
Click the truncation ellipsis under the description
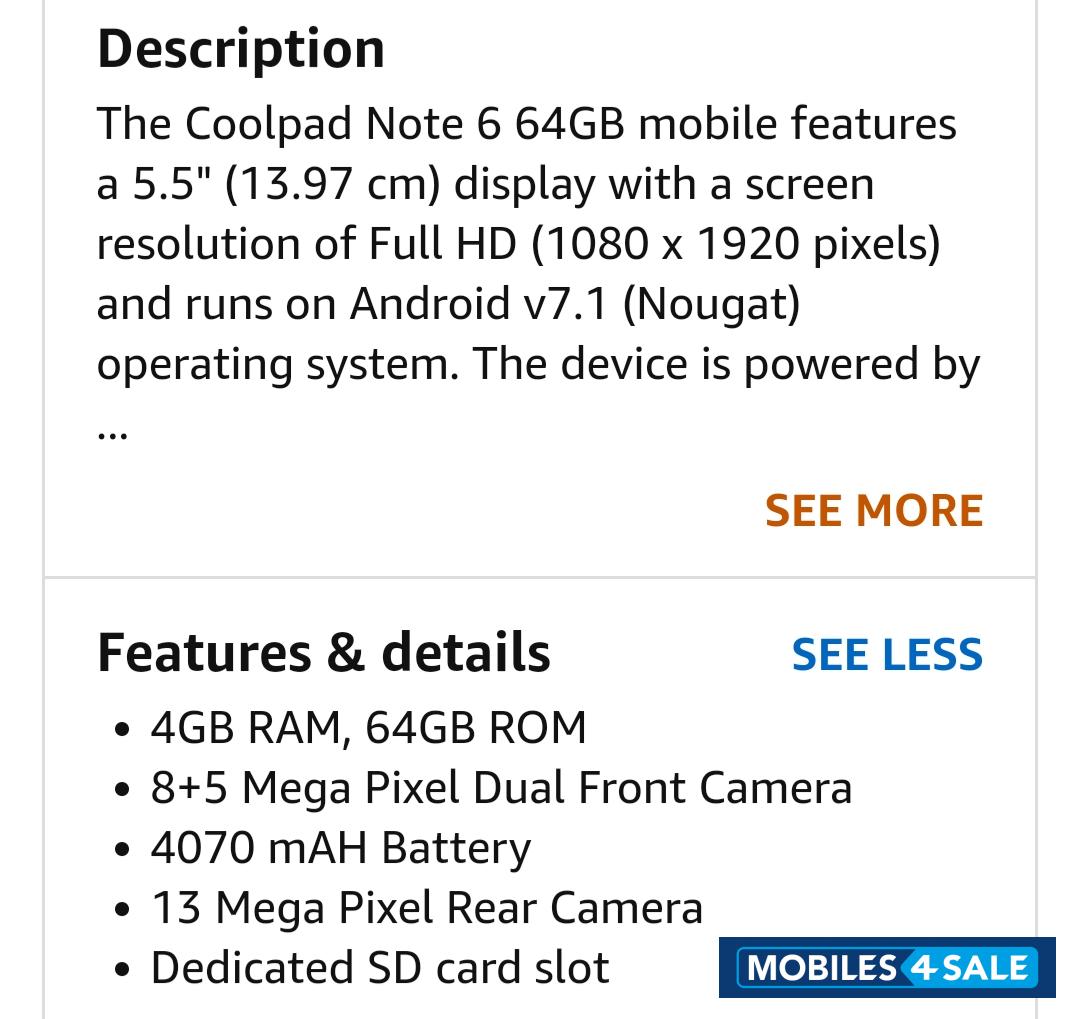[x=112, y=432]
